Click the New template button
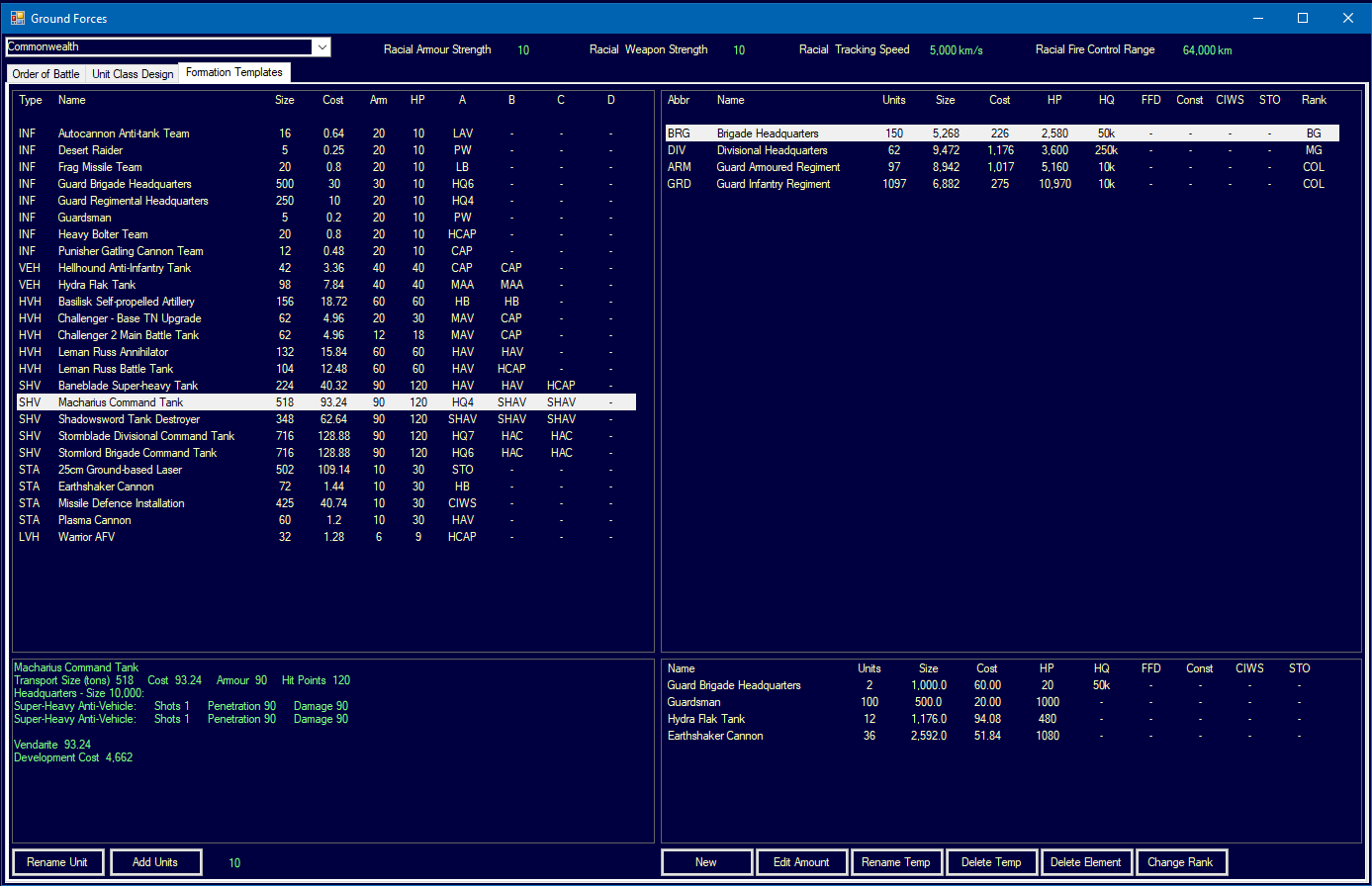Screen dimensions: 1372x886 [x=706, y=862]
